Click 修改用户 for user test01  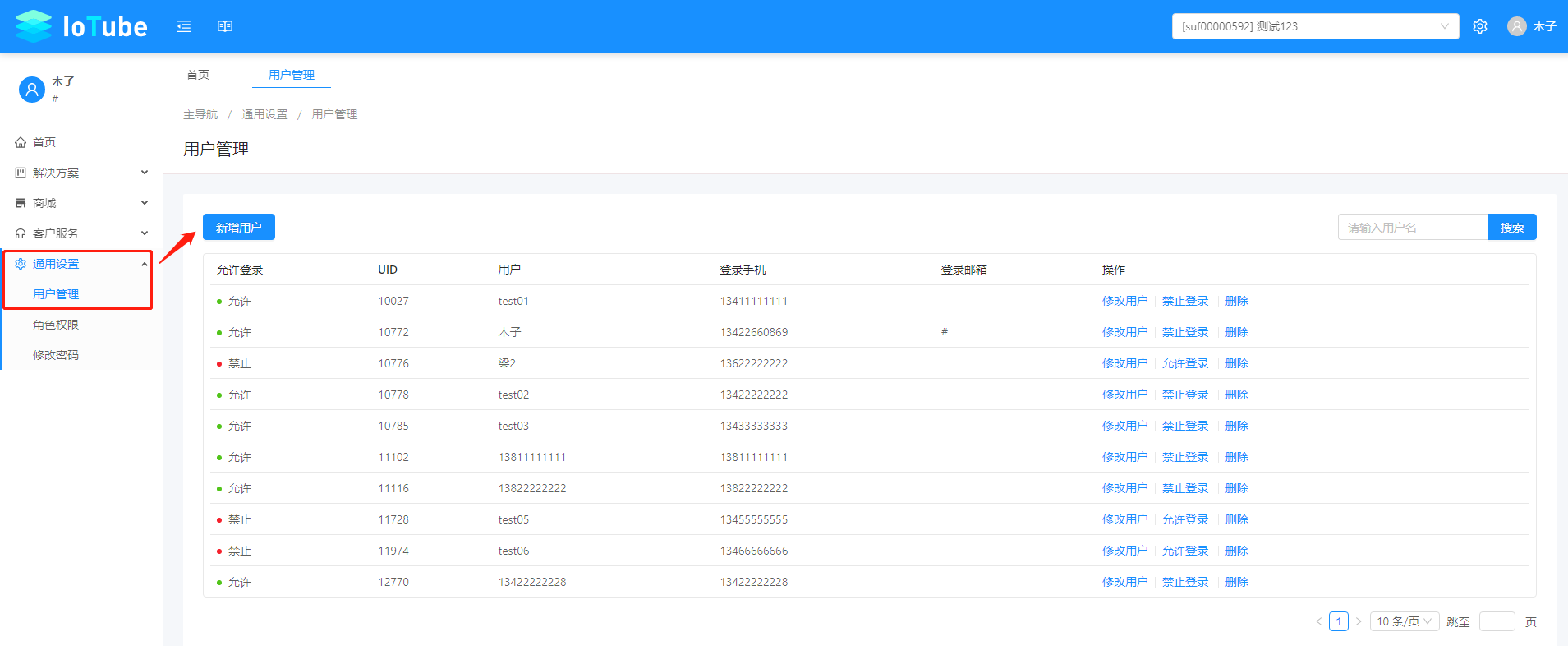tap(1124, 301)
